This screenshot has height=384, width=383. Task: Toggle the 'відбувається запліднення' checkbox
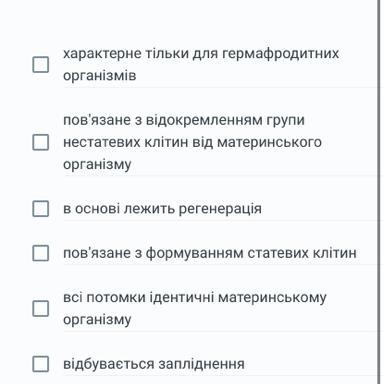pyautogui.click(x=41, y=364)
